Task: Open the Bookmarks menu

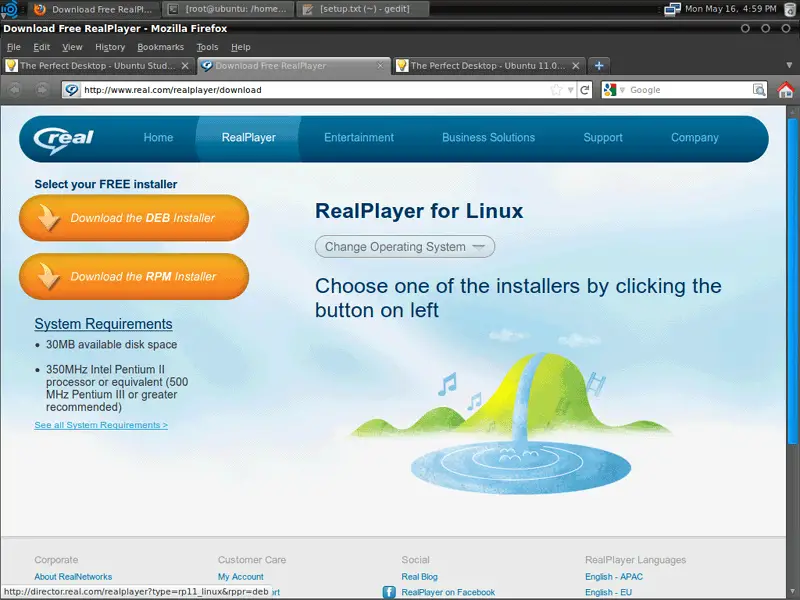Action: (160, 47)
